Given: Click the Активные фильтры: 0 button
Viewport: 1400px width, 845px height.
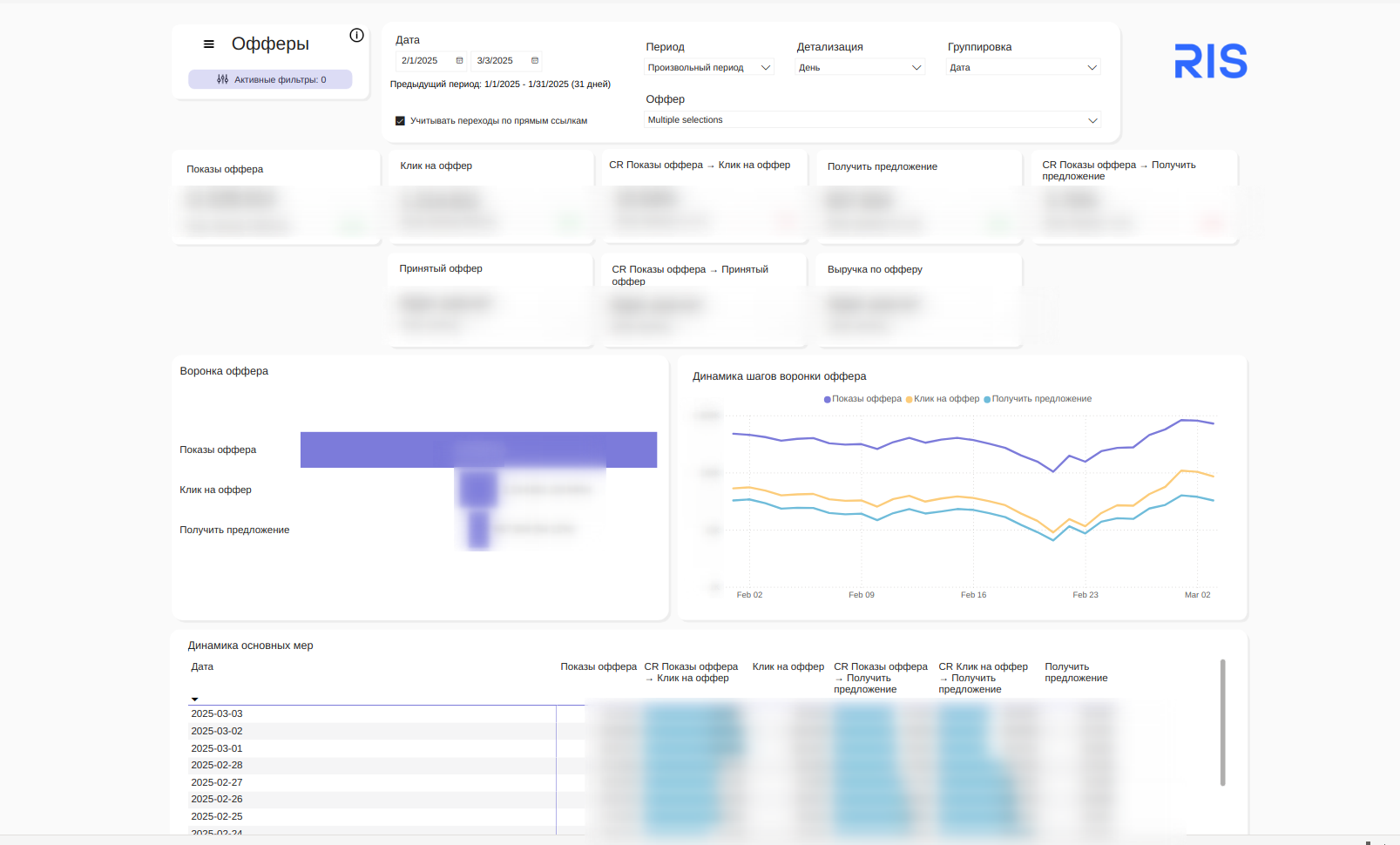Looking at the screenshot, I should coord(270,79).
